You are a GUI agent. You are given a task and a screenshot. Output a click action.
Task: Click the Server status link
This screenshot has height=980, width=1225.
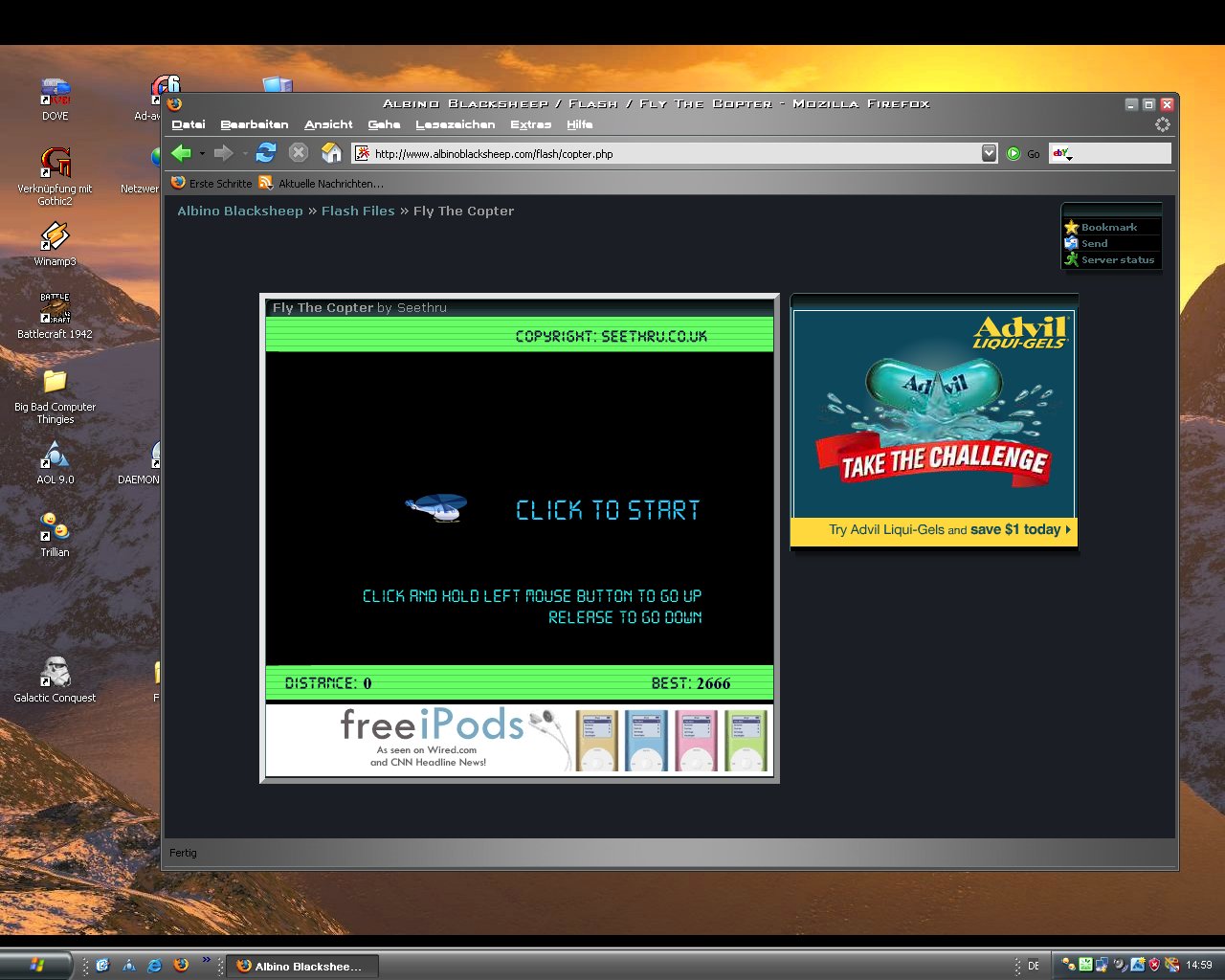click(x=1117, y=260)
